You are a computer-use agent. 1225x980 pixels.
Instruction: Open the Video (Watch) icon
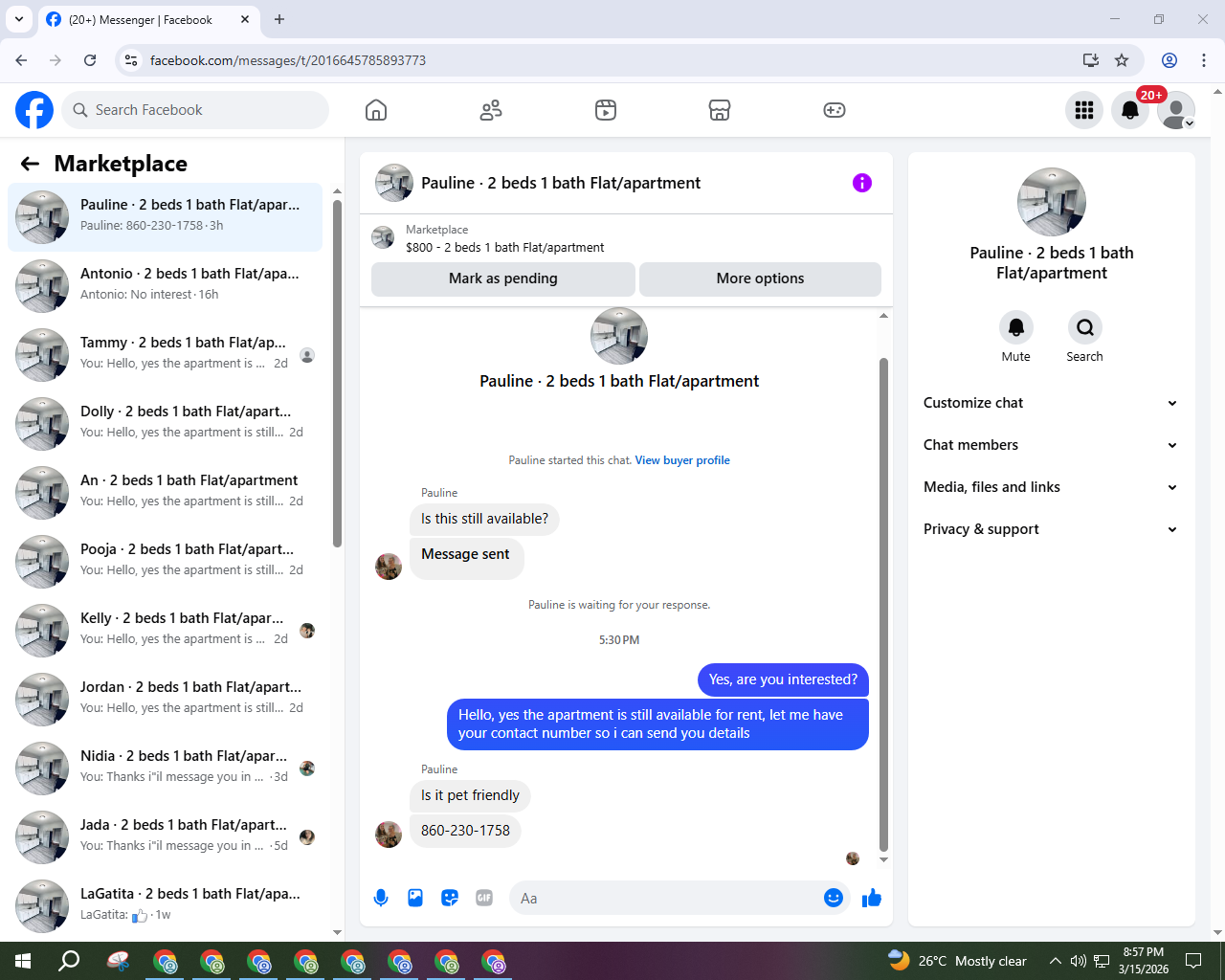click(x=606, y=110)
